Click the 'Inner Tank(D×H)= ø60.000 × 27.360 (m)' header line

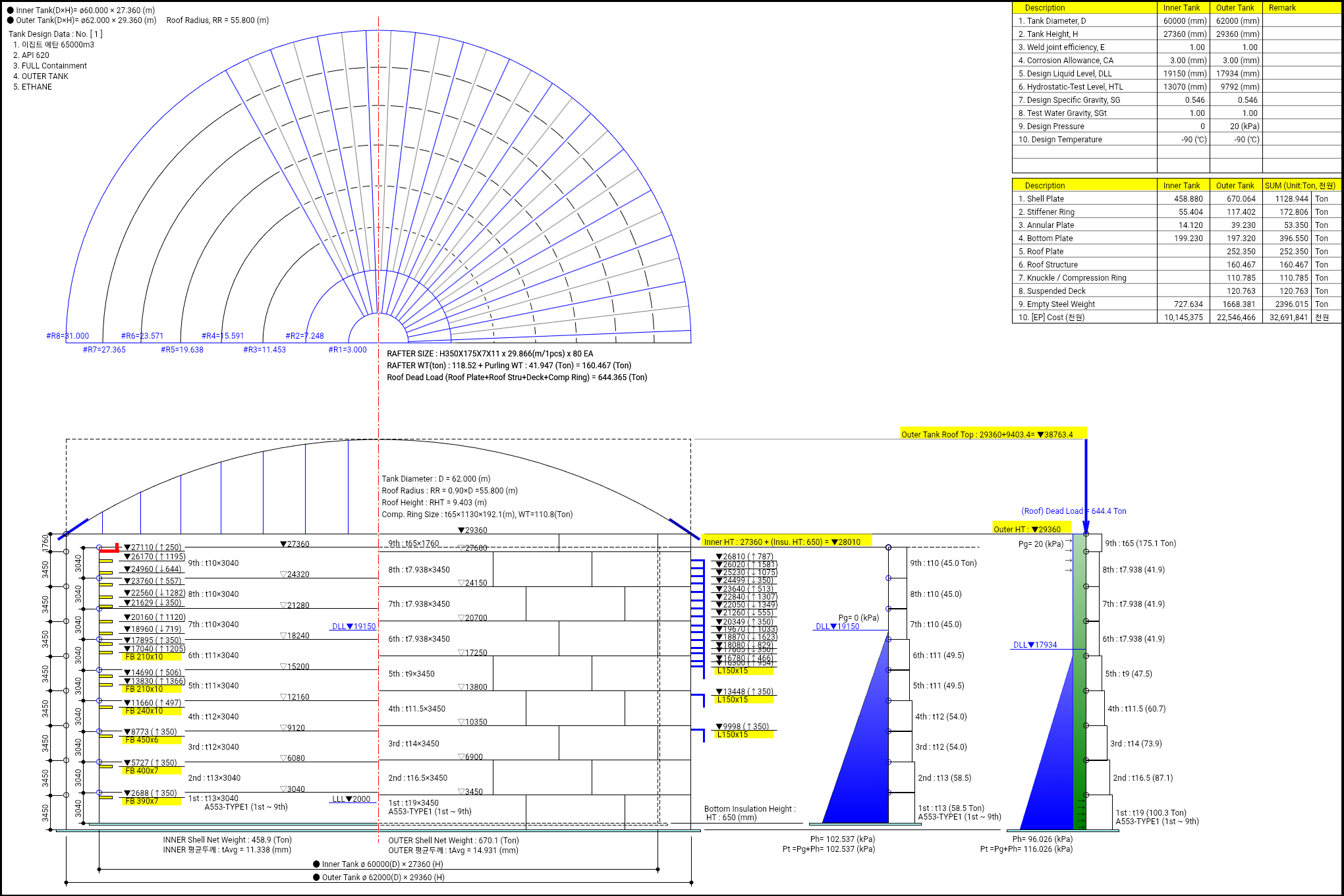(82, 10)
